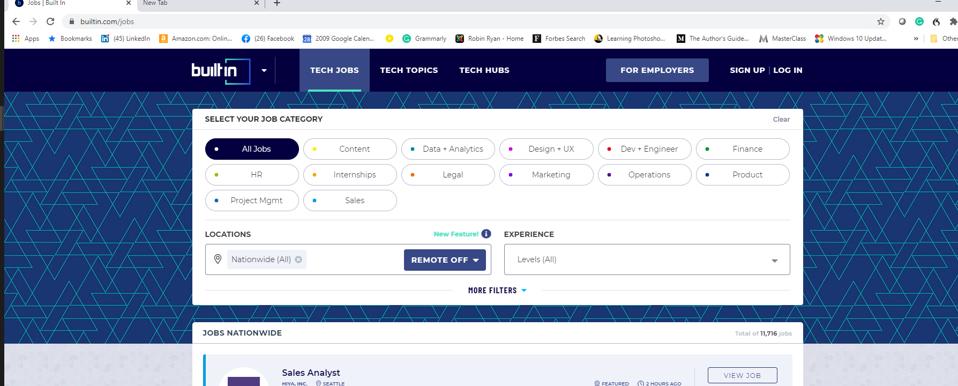This screenshot has width=958, height=386.
Task: Open the Sales Analyst job title
Action: click(x=311, y=373)
